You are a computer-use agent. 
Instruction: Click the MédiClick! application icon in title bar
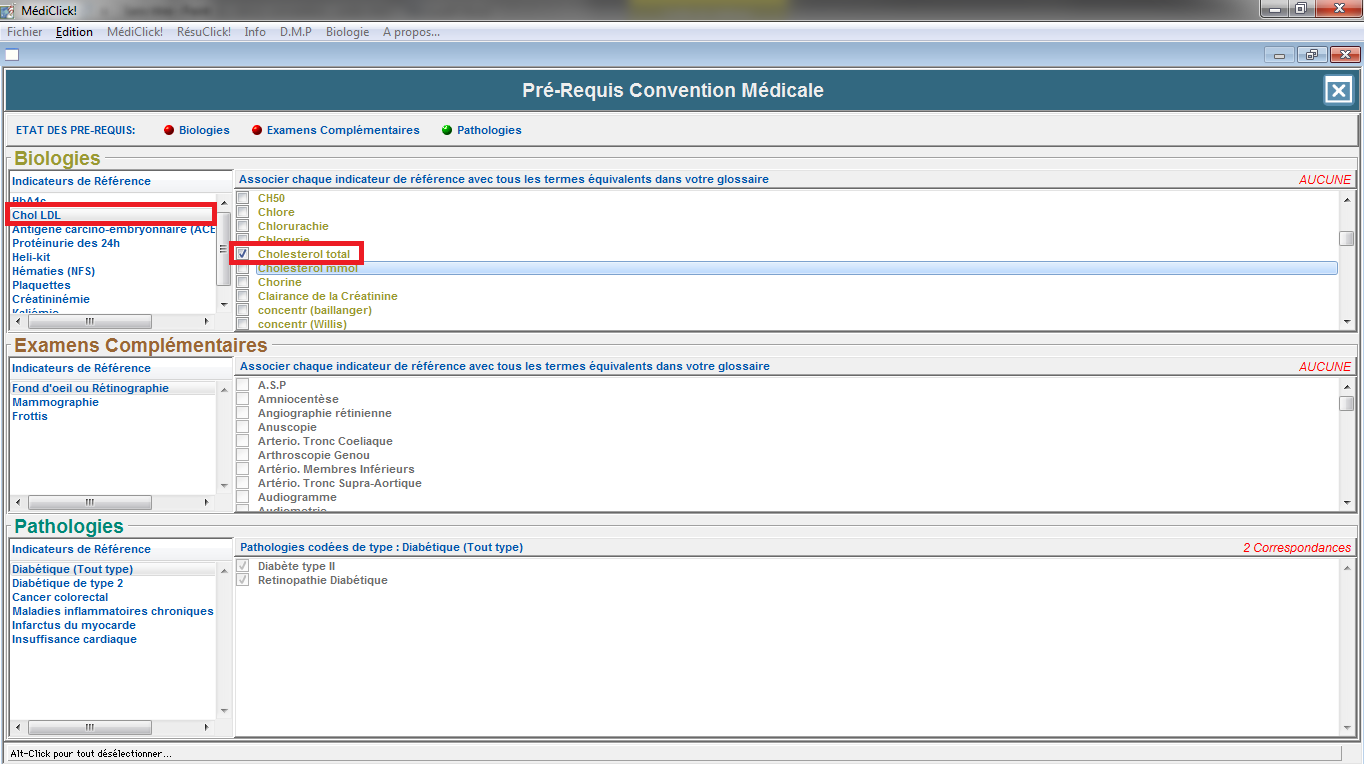9,10
